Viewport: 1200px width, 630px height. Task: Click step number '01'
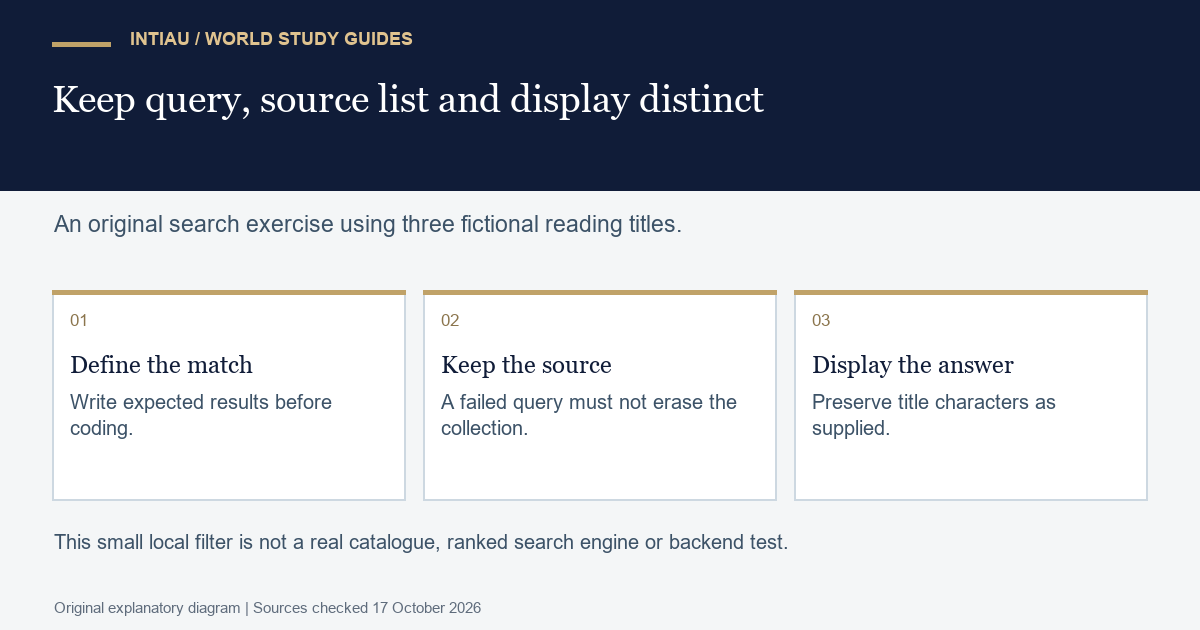pos(79,321)
